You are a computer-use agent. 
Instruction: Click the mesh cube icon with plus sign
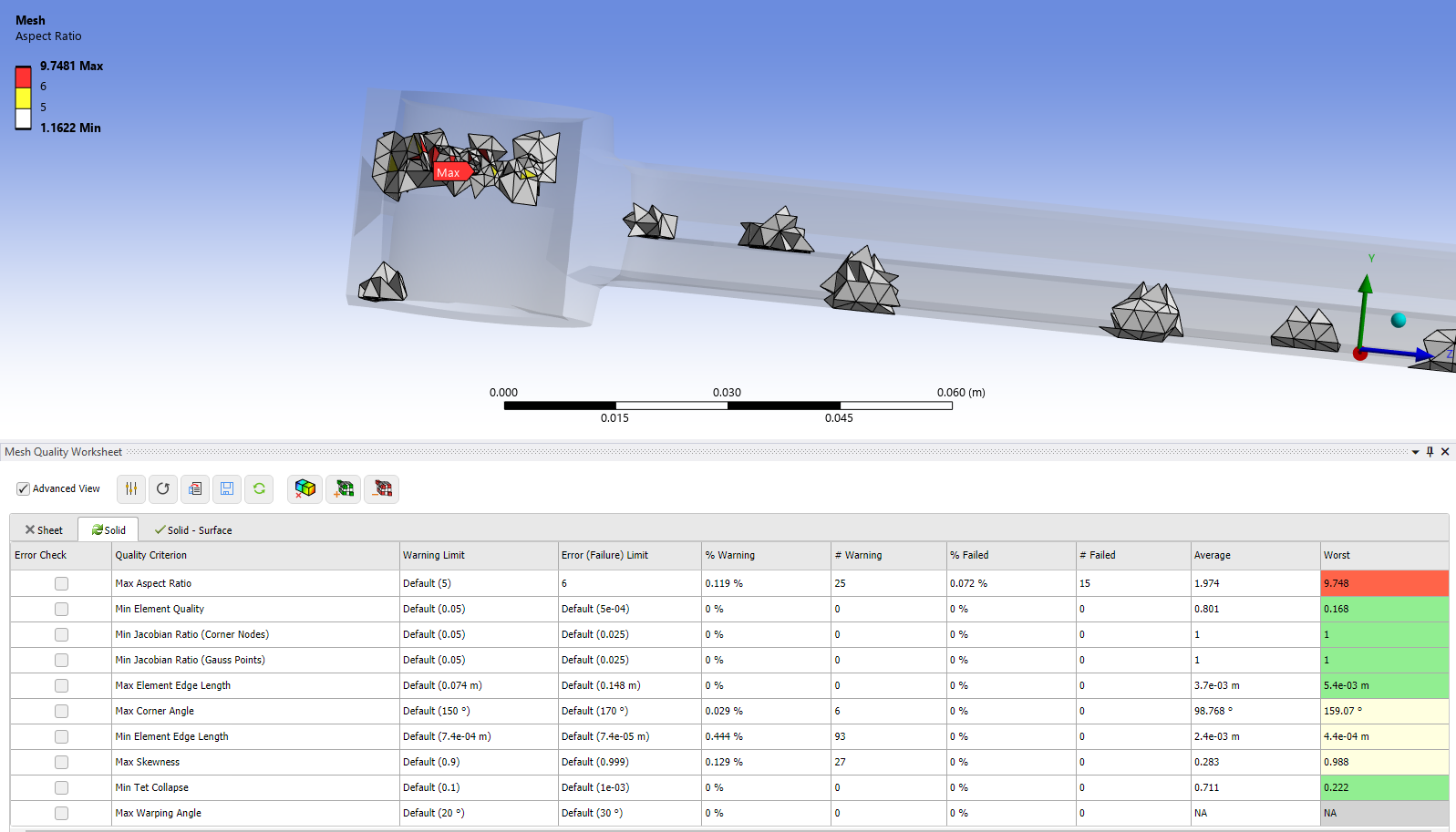click(344, 489)
